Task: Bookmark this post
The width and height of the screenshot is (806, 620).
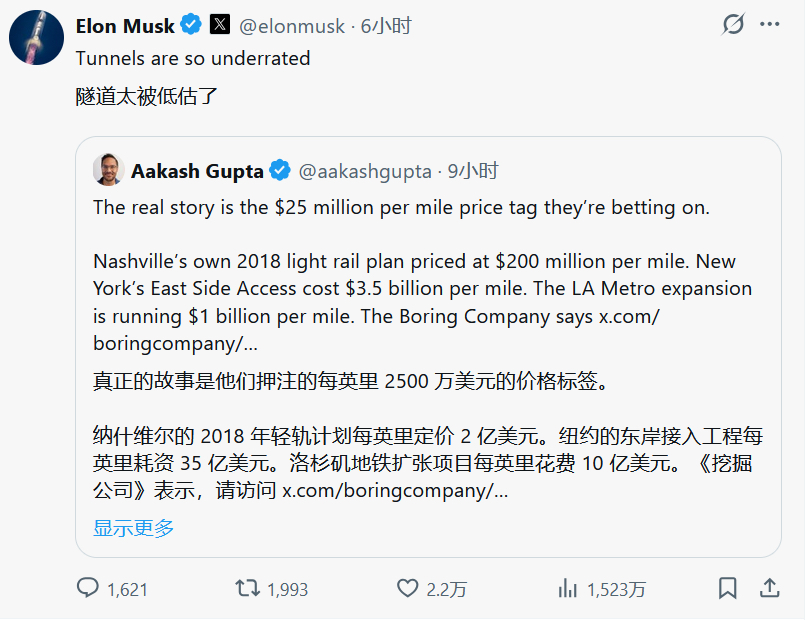Action: click(728, 588)
